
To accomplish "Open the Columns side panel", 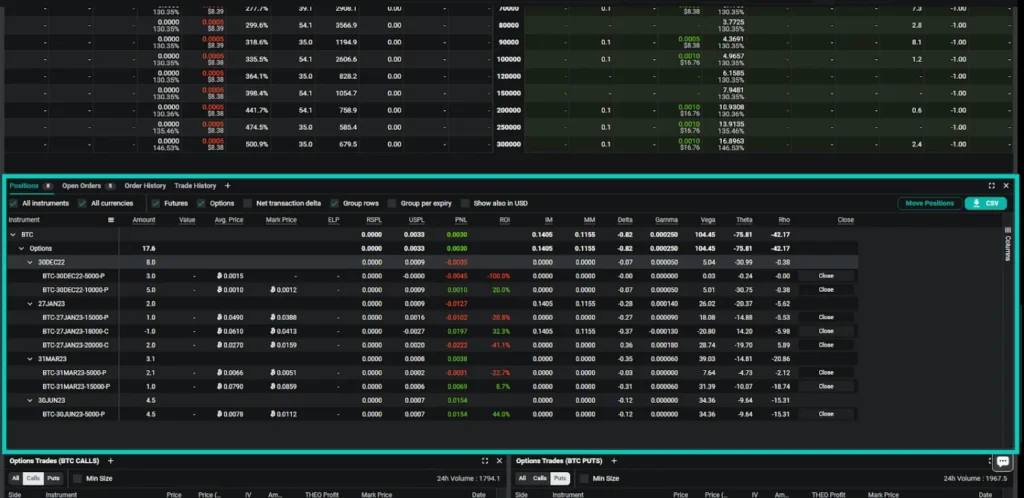I will (1007, 247).
